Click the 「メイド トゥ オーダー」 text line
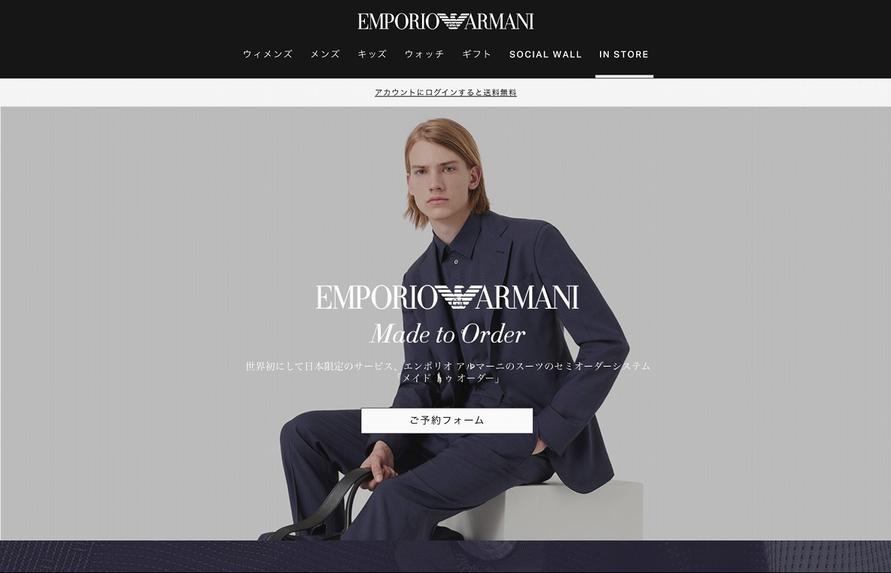The height and width of the screenshot is (573, 891). coord(448,379)
